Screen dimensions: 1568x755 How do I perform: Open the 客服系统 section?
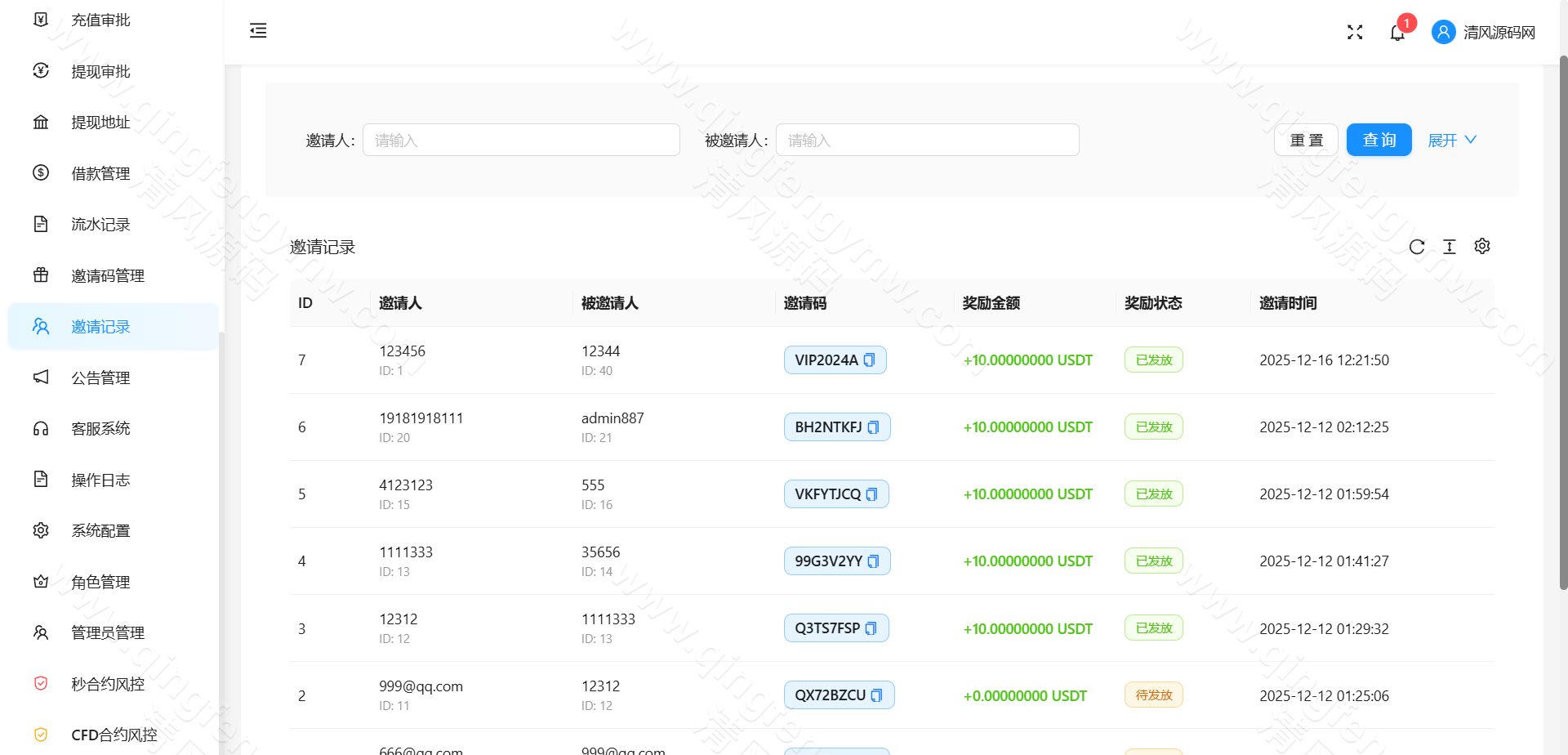click(x=101, y=428)
